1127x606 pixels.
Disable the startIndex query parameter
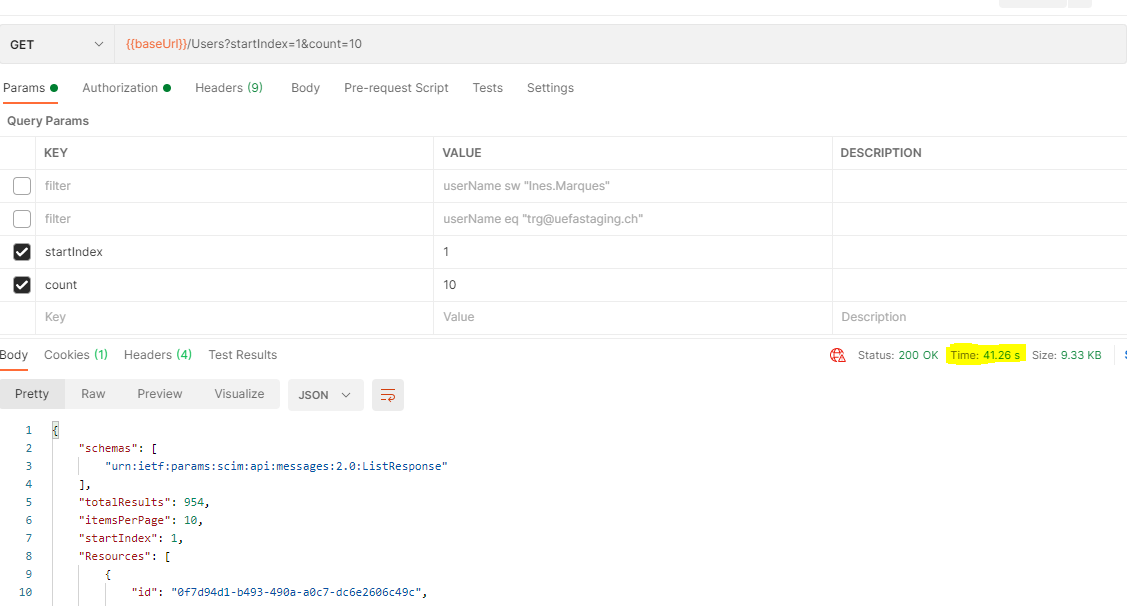pyautogui.click(x=21, y=251)
